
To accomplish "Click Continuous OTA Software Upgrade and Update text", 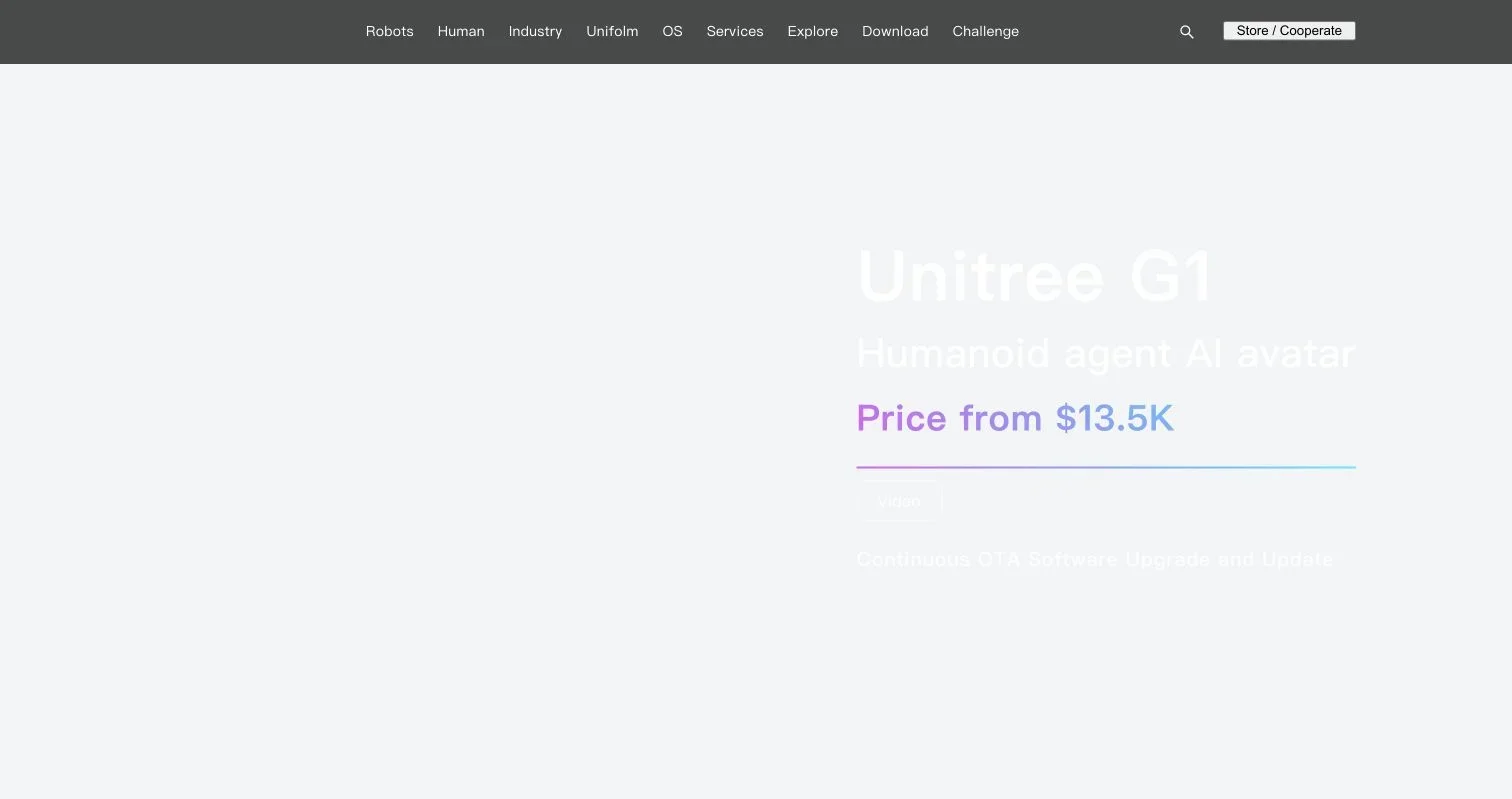I will tap(1095, 559).
